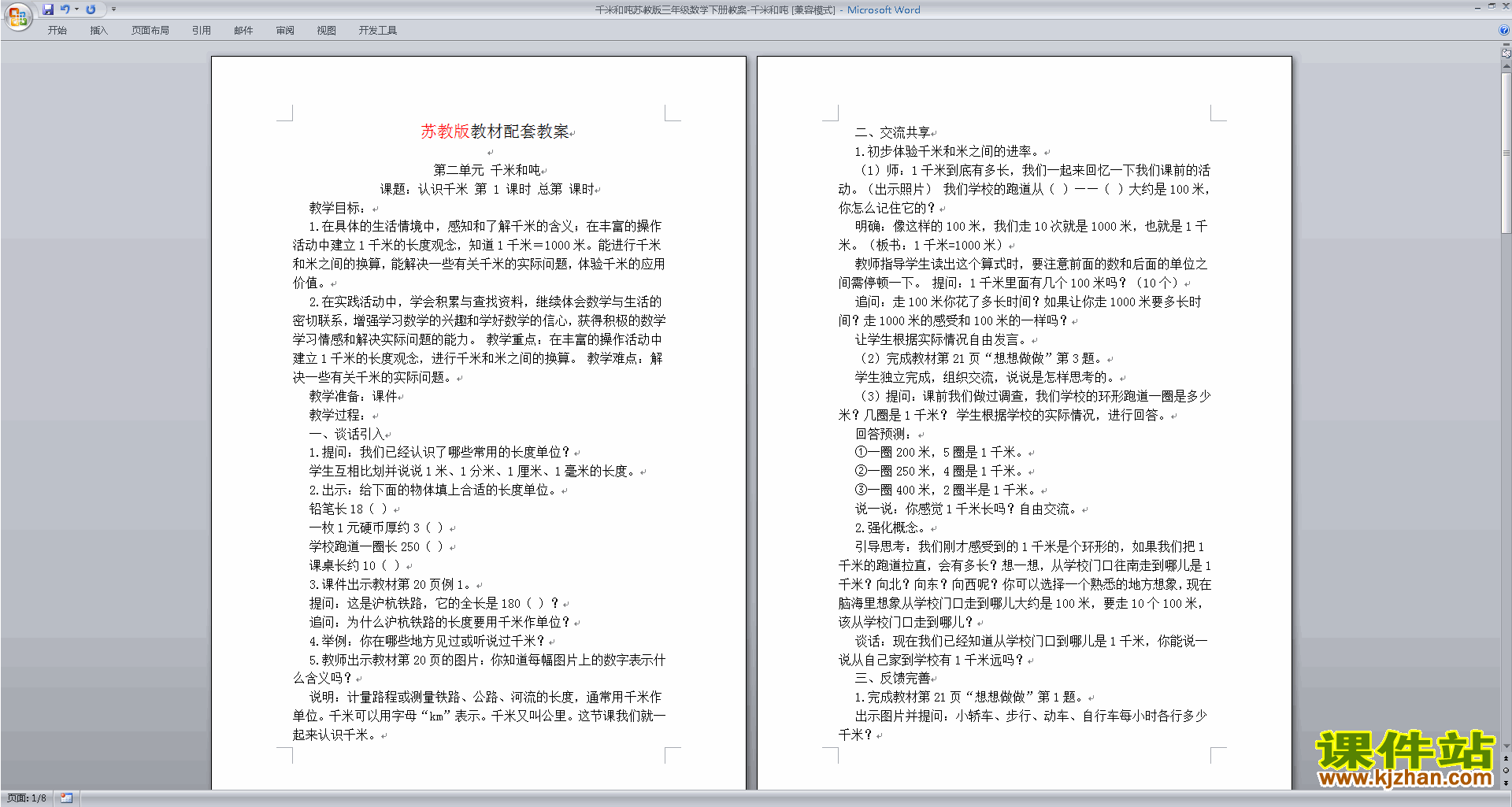Click line 回答预测：
The width and height of the screenshot is (1512, 807).
884,434
